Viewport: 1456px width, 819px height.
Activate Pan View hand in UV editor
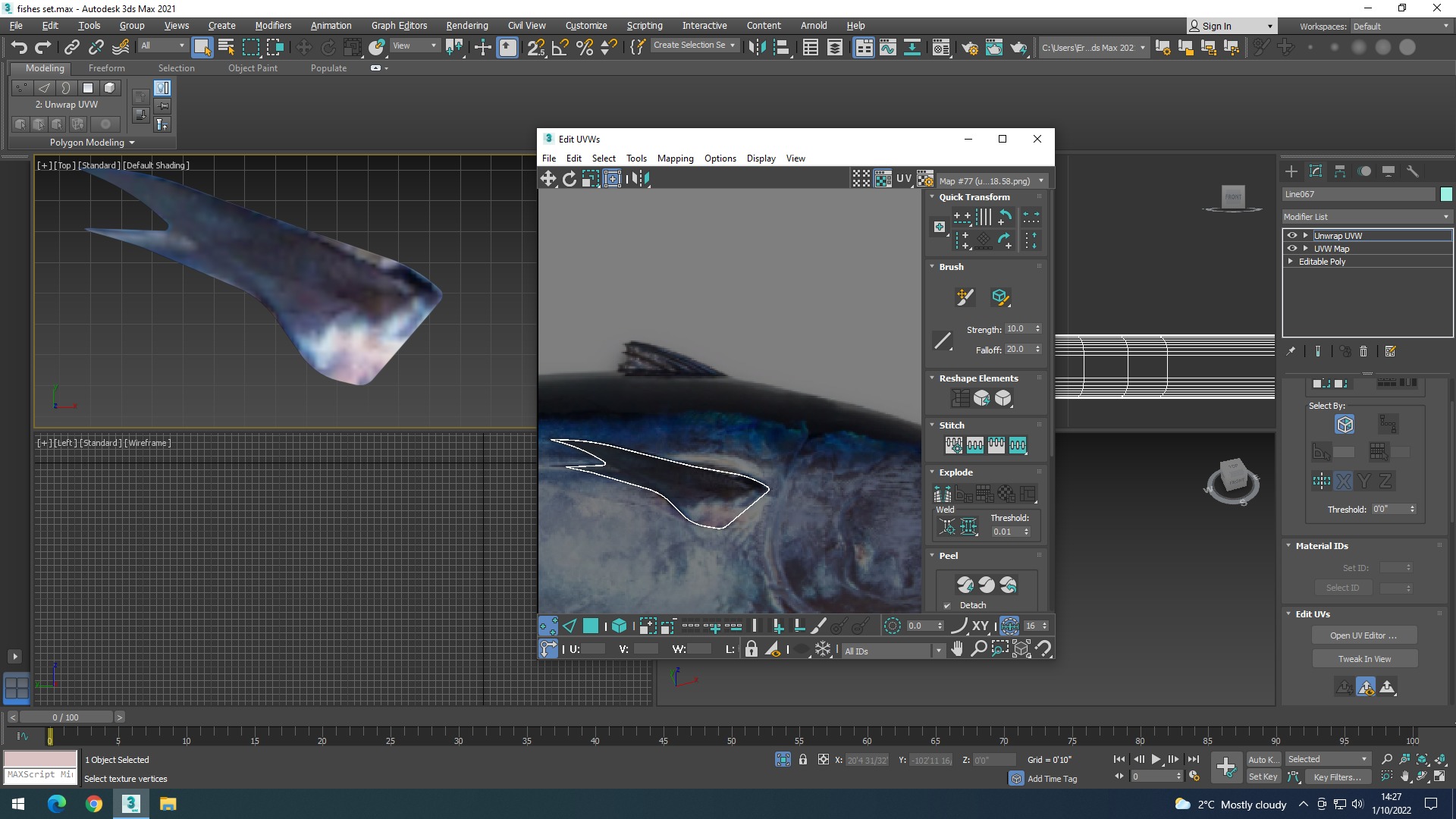tap(957, 648)
